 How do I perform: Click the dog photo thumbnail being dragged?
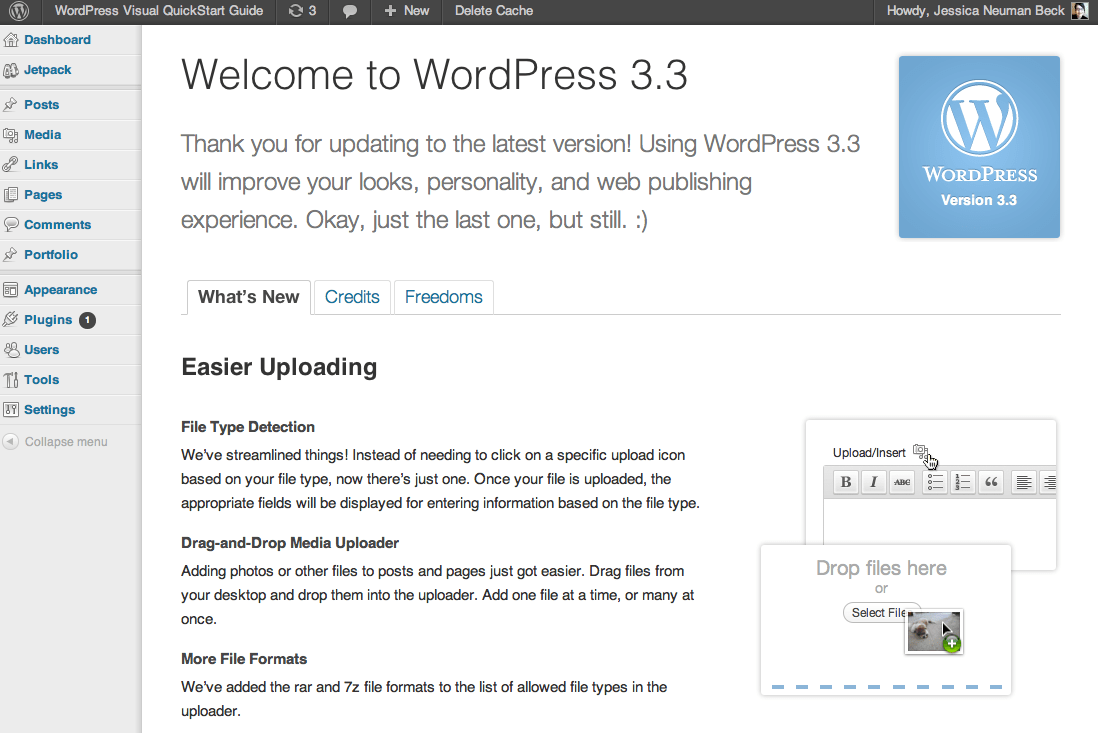(933, 631)
